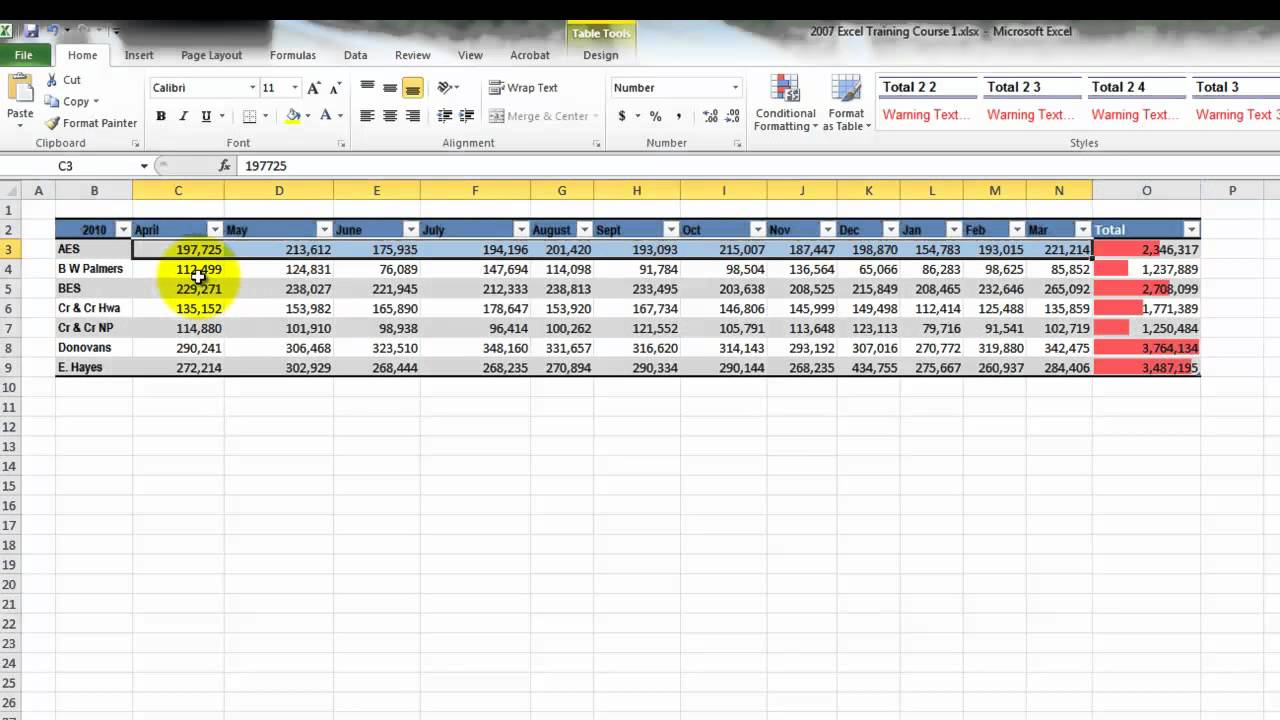Click the Cut scissors icon

coord(52,80)
